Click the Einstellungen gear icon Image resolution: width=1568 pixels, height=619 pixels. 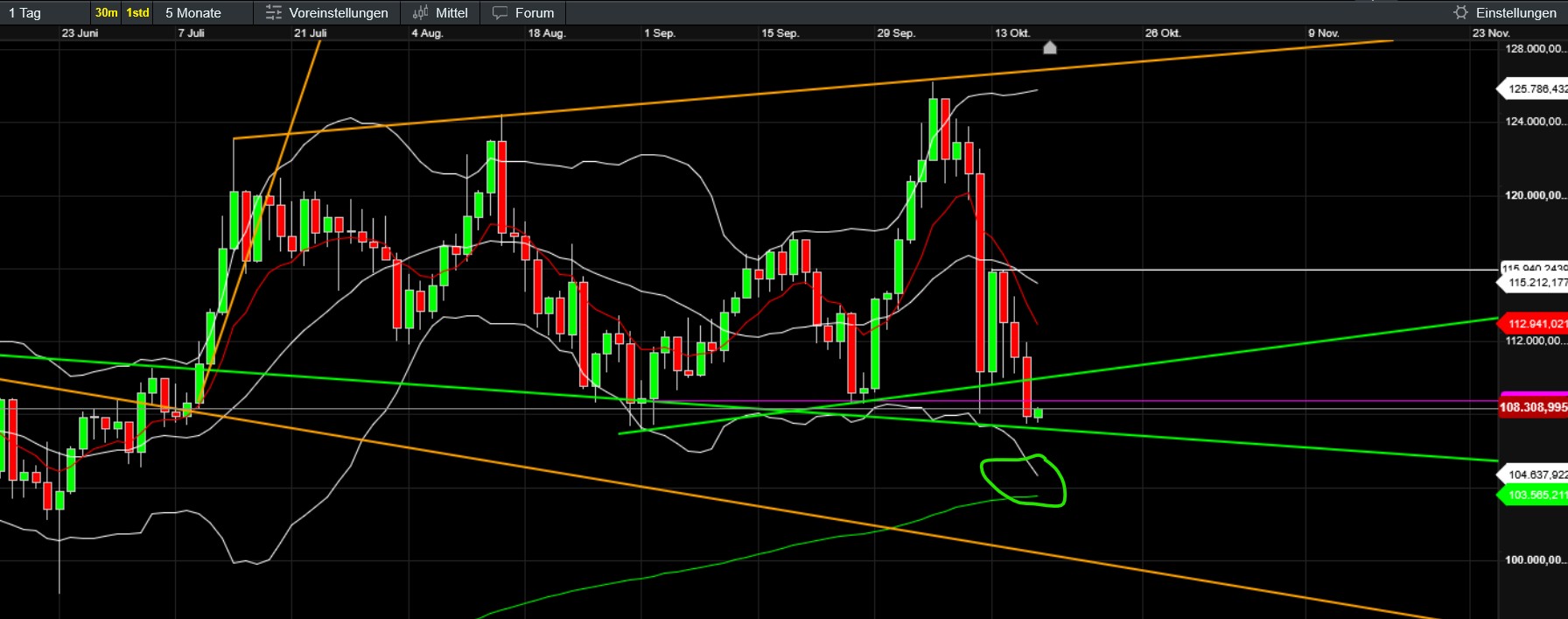pos(1460,12)
